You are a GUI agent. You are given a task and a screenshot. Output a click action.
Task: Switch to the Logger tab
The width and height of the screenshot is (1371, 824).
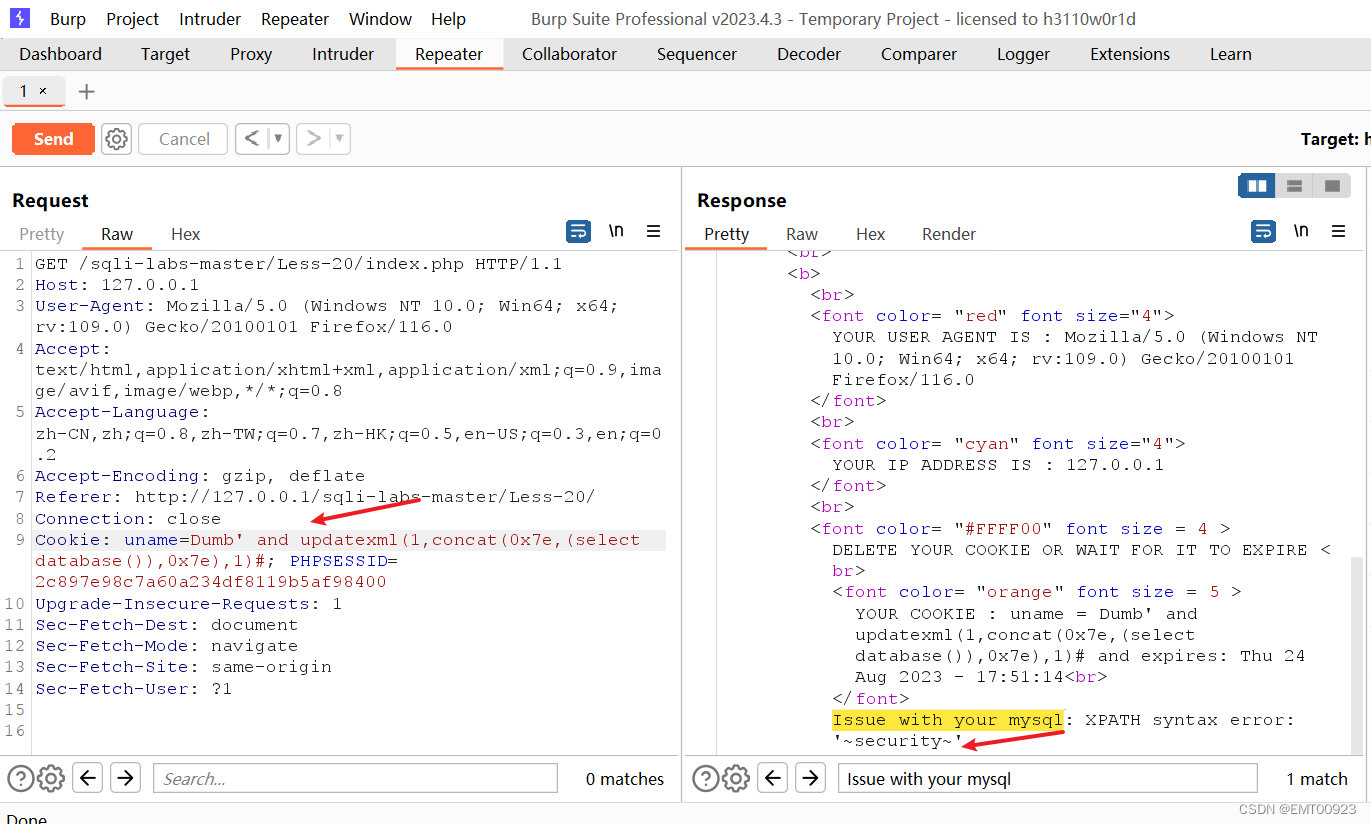point(1024,54)
